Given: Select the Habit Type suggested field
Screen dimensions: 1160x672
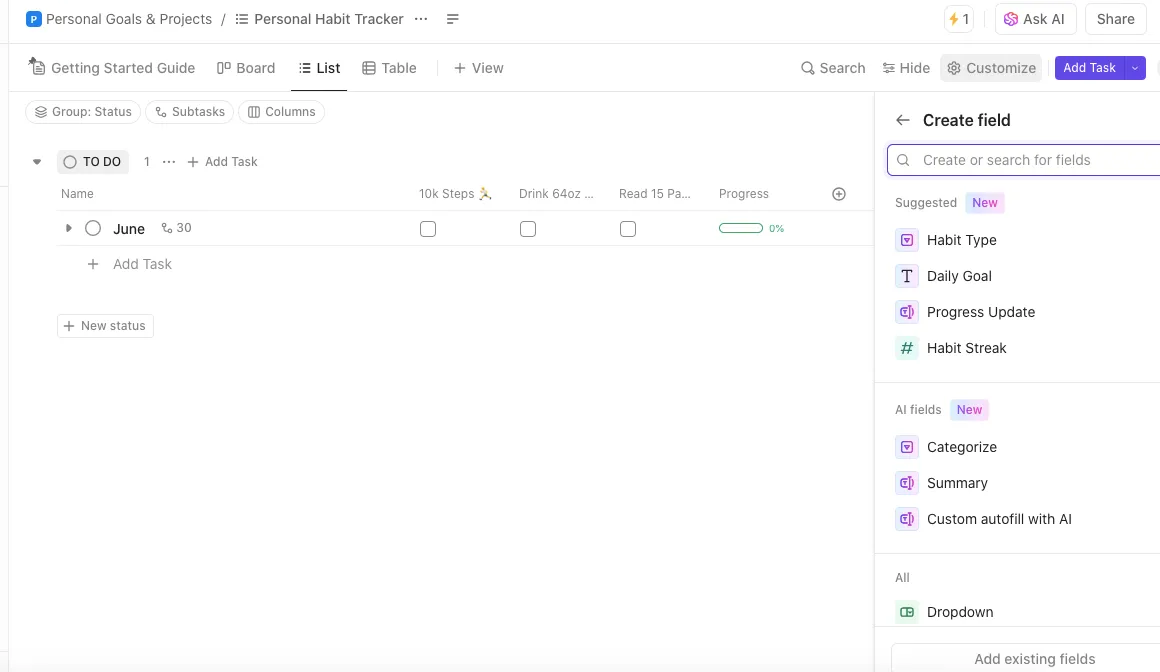Looking at the screenshot, I should (x=961, y=240).
